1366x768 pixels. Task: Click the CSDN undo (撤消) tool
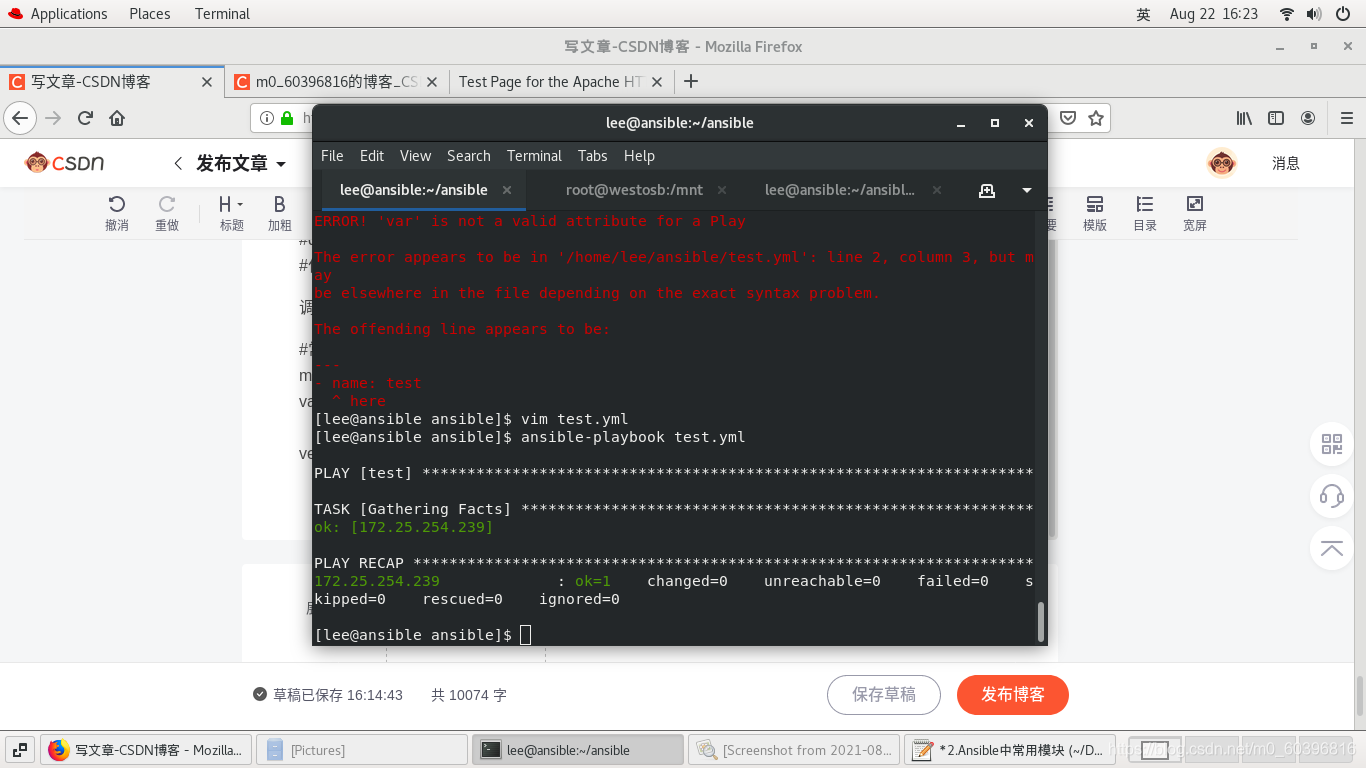click(x=117, y=213)
